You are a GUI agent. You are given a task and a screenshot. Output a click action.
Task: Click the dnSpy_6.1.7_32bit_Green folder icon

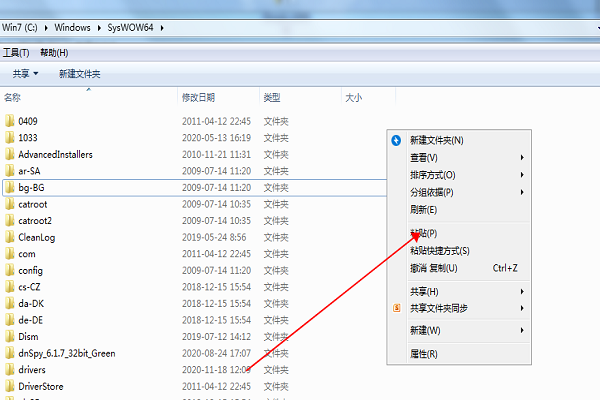pyautogui.click(x=9, y=353)
